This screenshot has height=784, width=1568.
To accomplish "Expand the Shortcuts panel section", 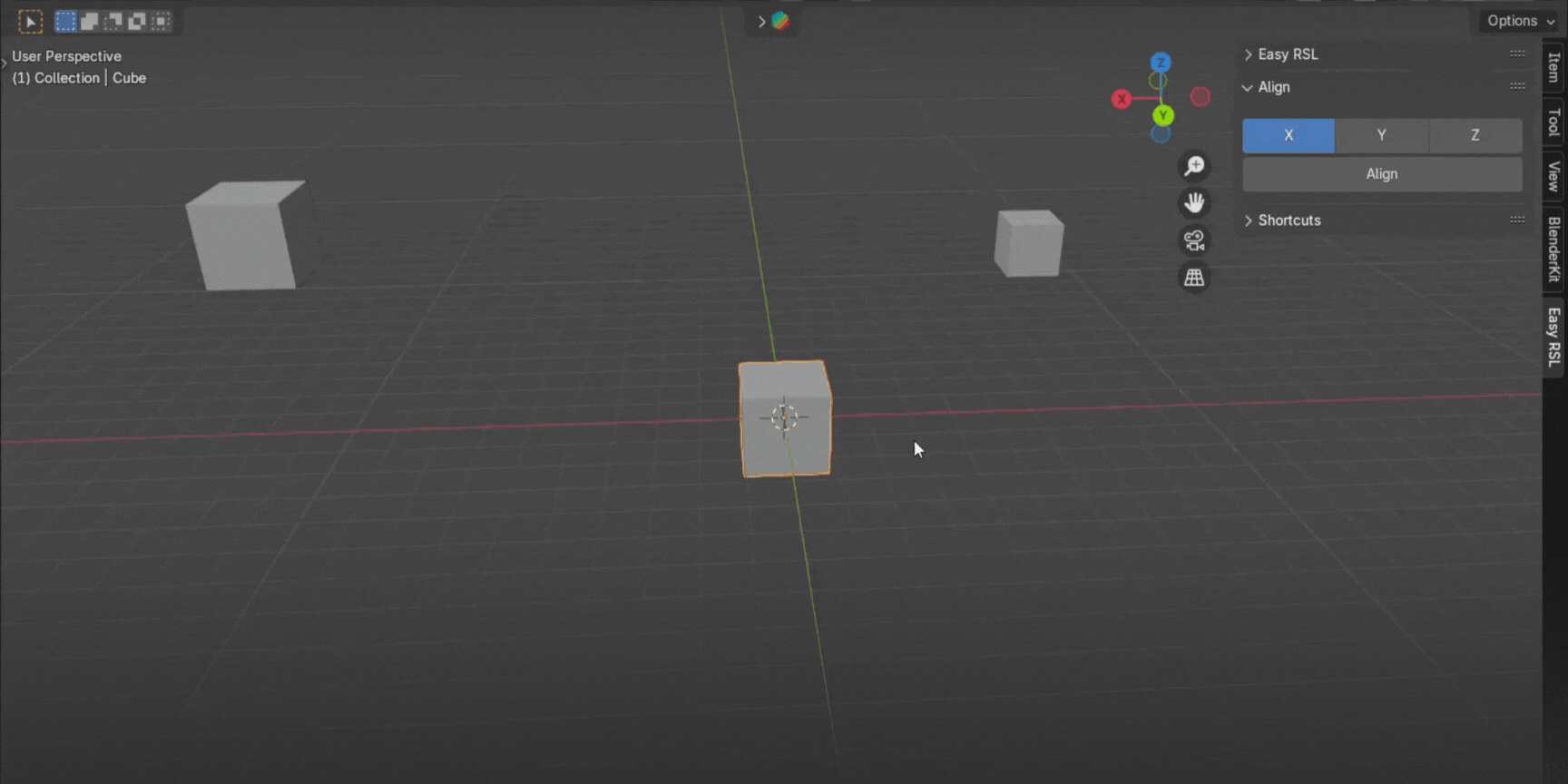I will (x=1289, y=220).
